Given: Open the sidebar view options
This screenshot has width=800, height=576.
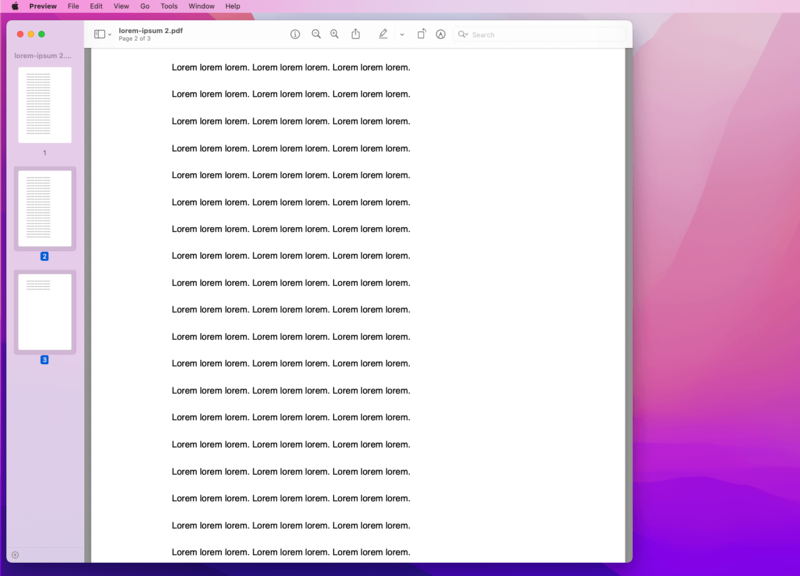Looking at the screenshot, I should [98, 33].
